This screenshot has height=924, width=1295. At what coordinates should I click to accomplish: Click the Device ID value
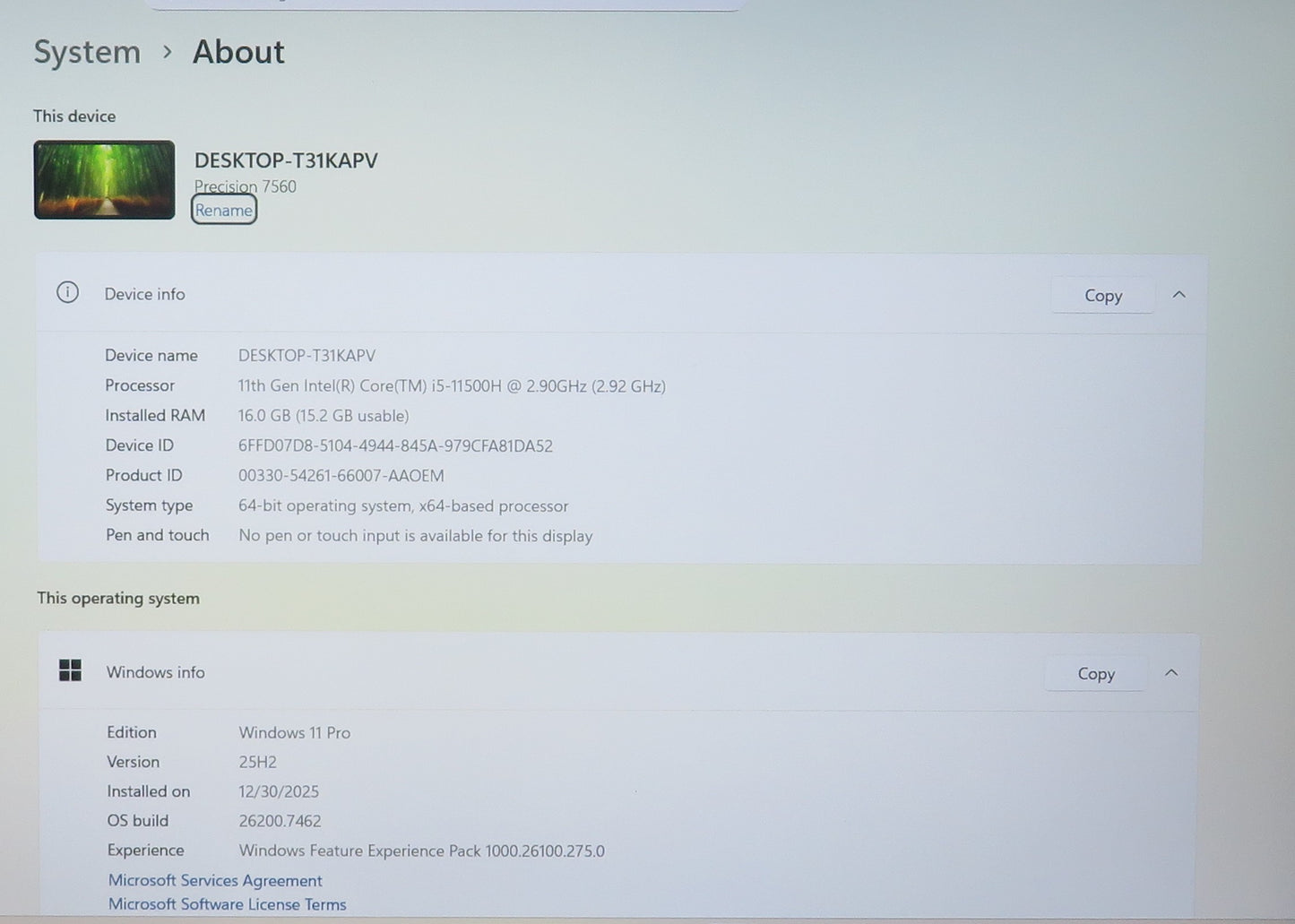pyautogui.click(x=395, y=446)
